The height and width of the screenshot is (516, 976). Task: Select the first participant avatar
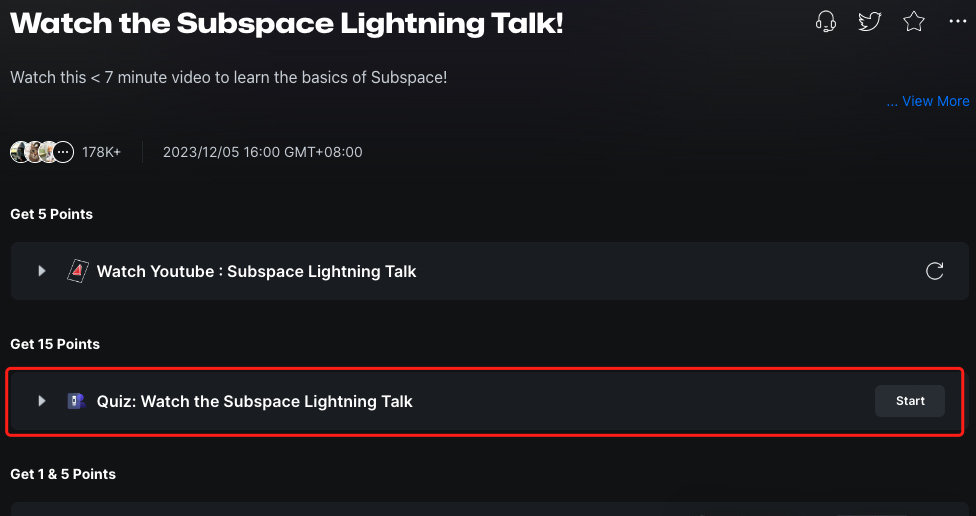[19, 152]
